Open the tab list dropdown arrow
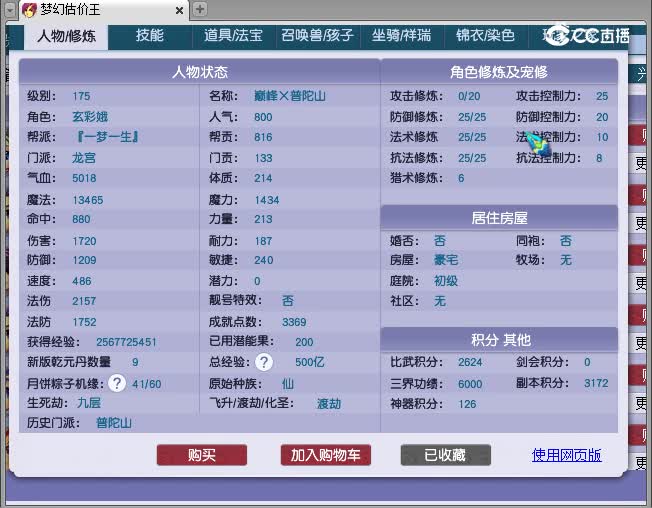The width and height of the screenshot is (652, 508). click(10, 10)
